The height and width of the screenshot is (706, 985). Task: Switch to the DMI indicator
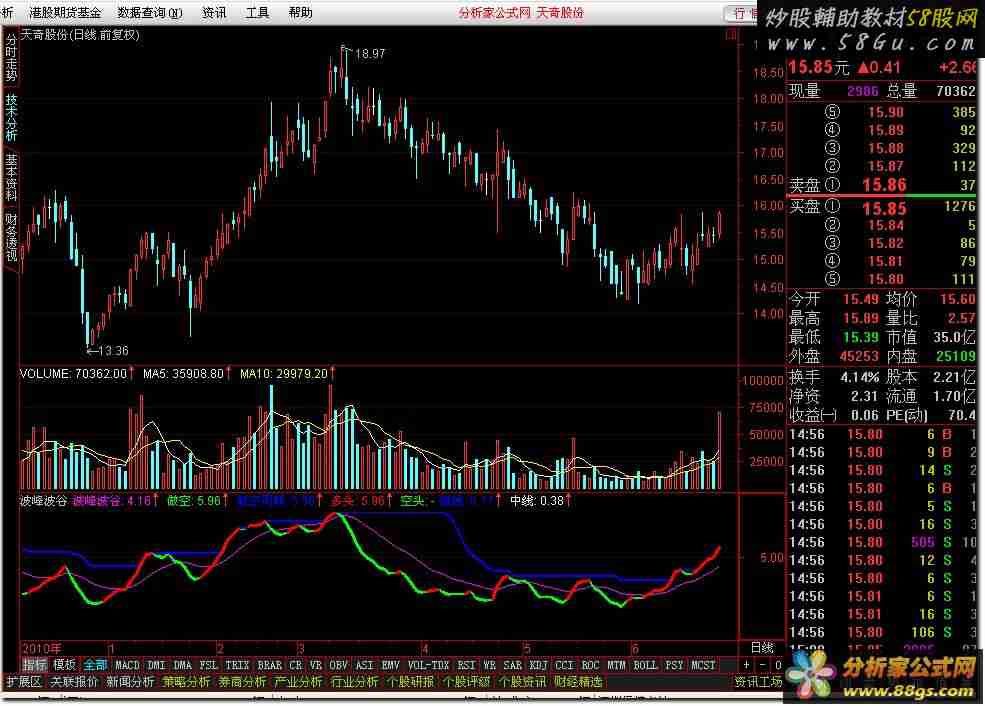(156, 665)
